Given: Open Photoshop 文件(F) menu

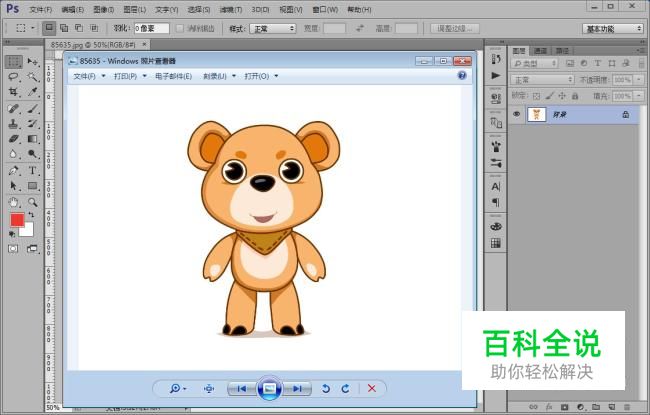Looking at the screenshot, I should [41, 9].
